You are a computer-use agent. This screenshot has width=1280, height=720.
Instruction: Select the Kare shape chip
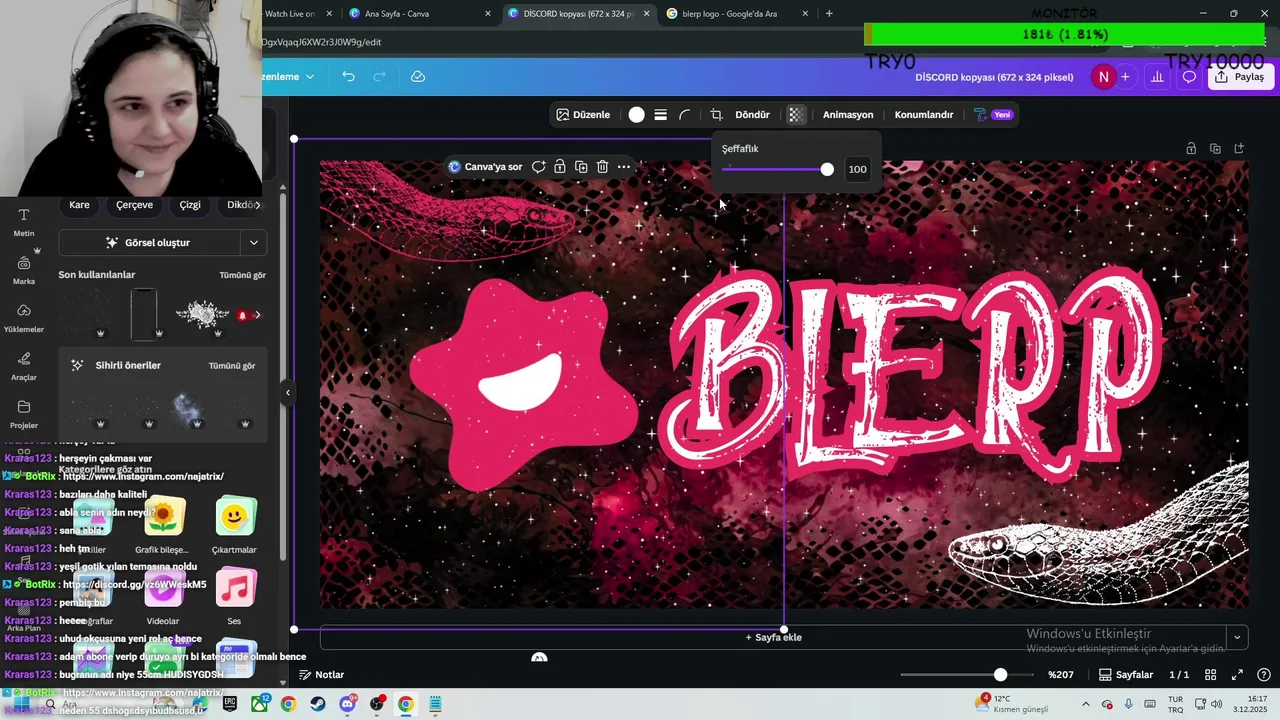coord(79,205)
